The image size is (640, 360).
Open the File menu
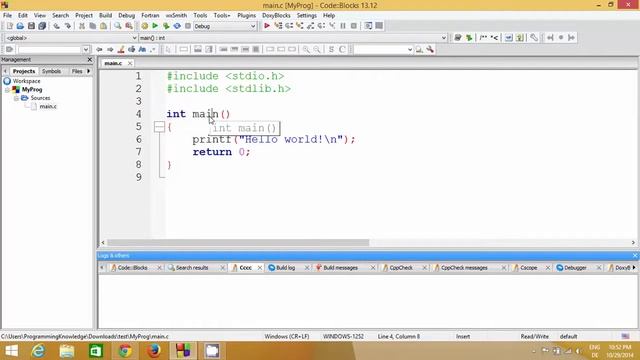pos(7,16)
